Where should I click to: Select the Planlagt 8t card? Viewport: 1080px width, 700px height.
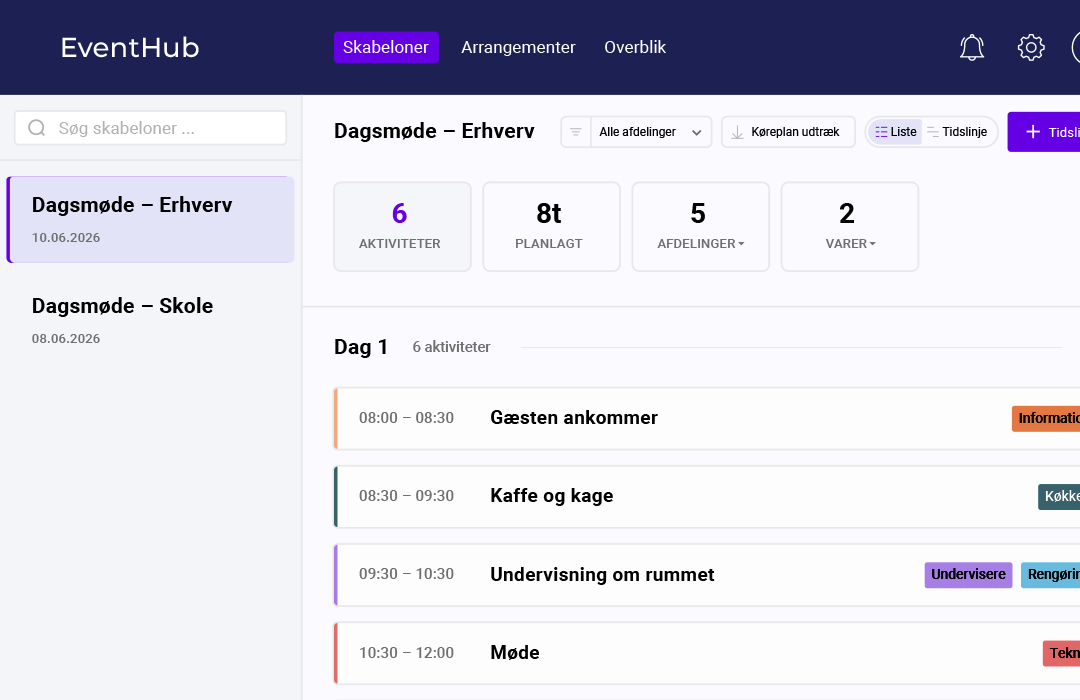(551, 227)
